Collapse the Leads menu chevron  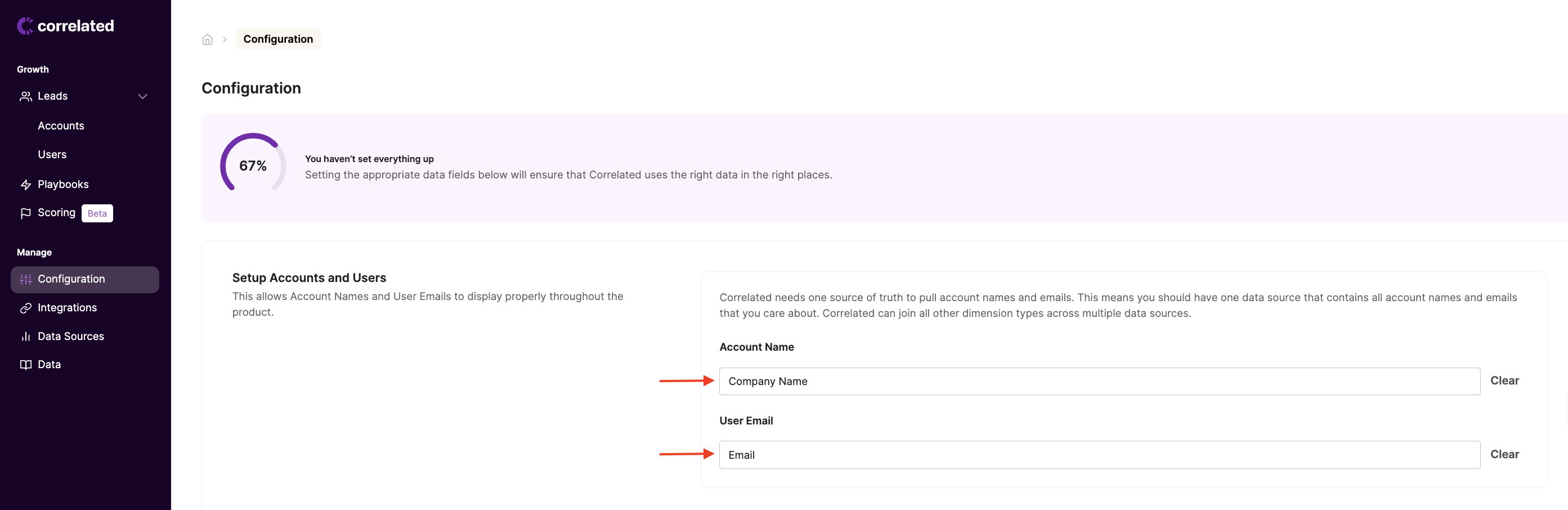pos(142,96)
